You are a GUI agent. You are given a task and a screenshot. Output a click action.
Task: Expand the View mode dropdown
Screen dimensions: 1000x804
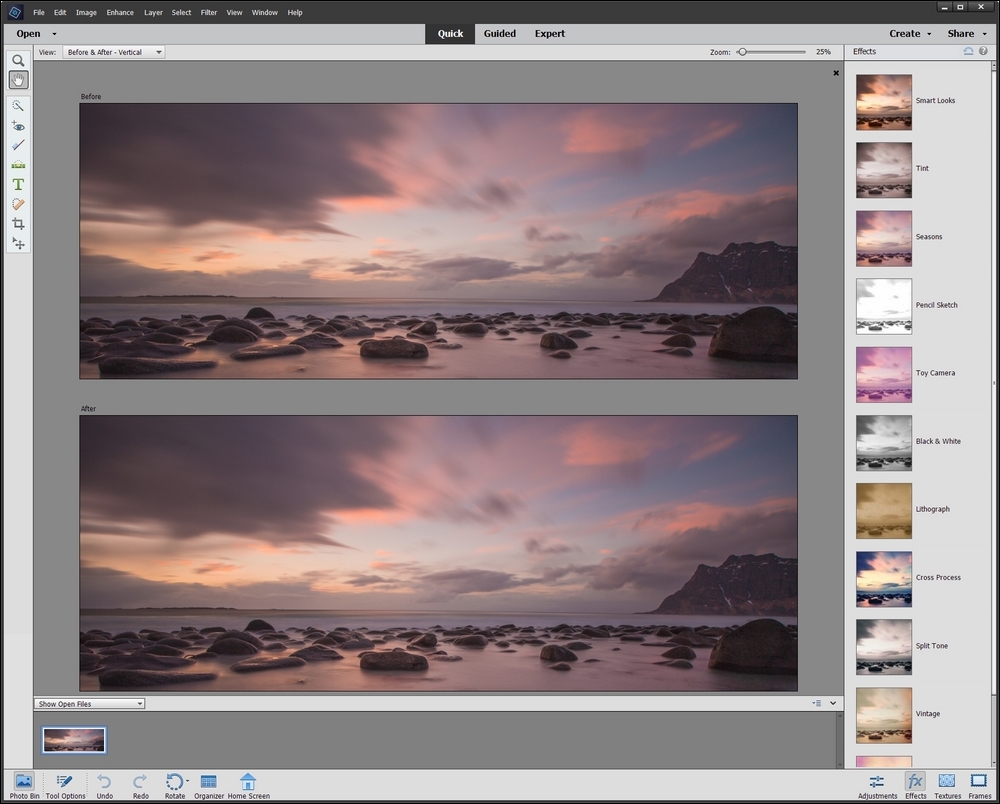pyautogui.click(x=114, y=52)
